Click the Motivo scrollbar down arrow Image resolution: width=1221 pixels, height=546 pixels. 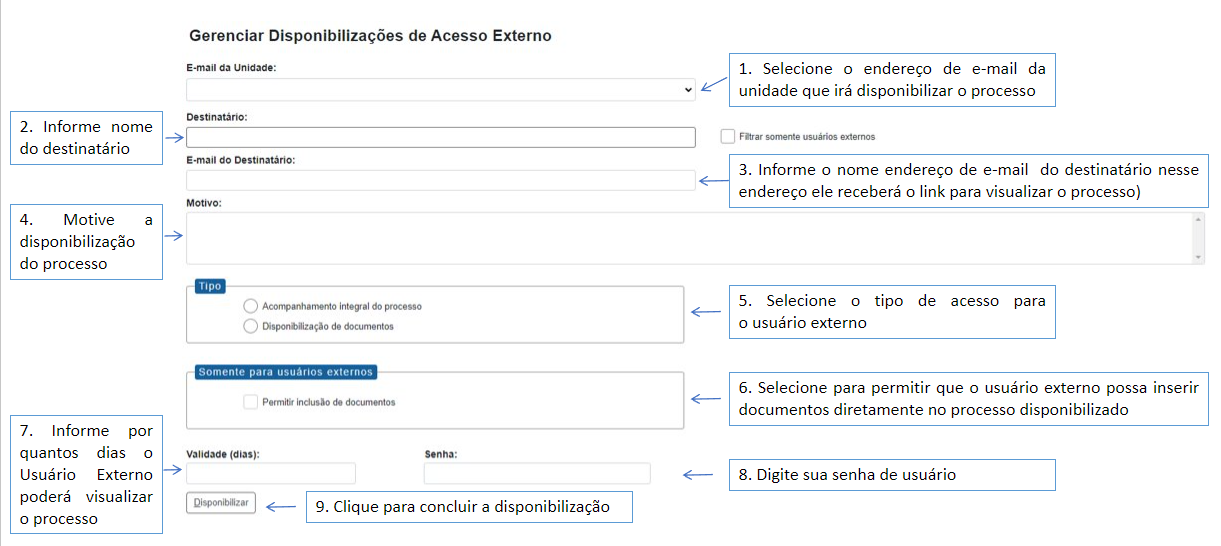[1198, 257]
